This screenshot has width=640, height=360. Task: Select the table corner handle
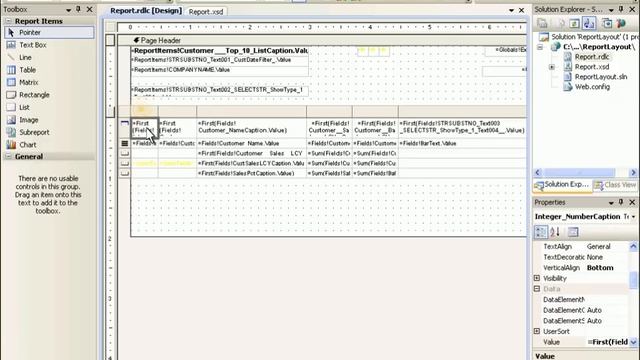pyautogui.click(x=124, y=110)
